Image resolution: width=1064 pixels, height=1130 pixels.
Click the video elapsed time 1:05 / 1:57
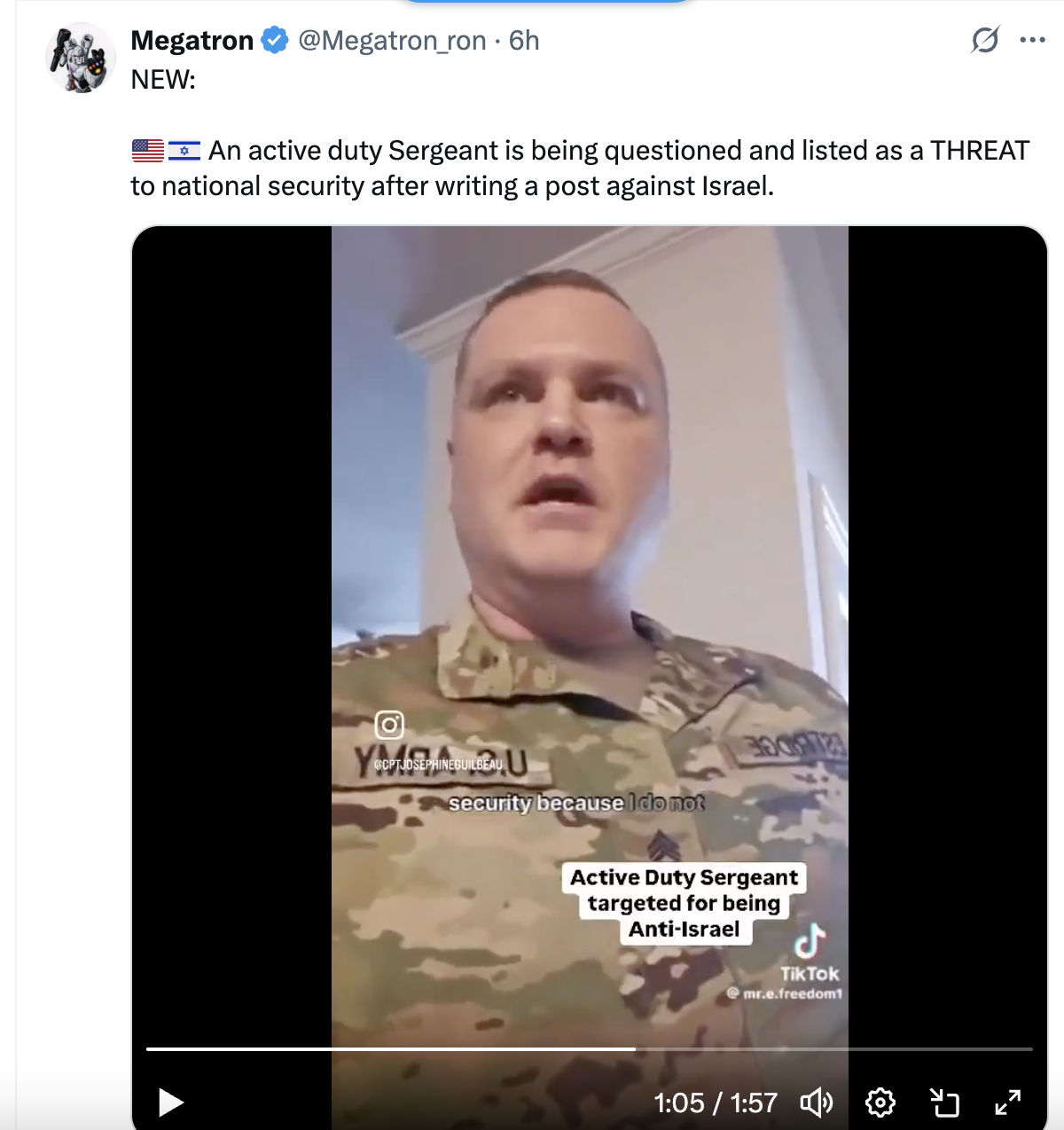716,1103
